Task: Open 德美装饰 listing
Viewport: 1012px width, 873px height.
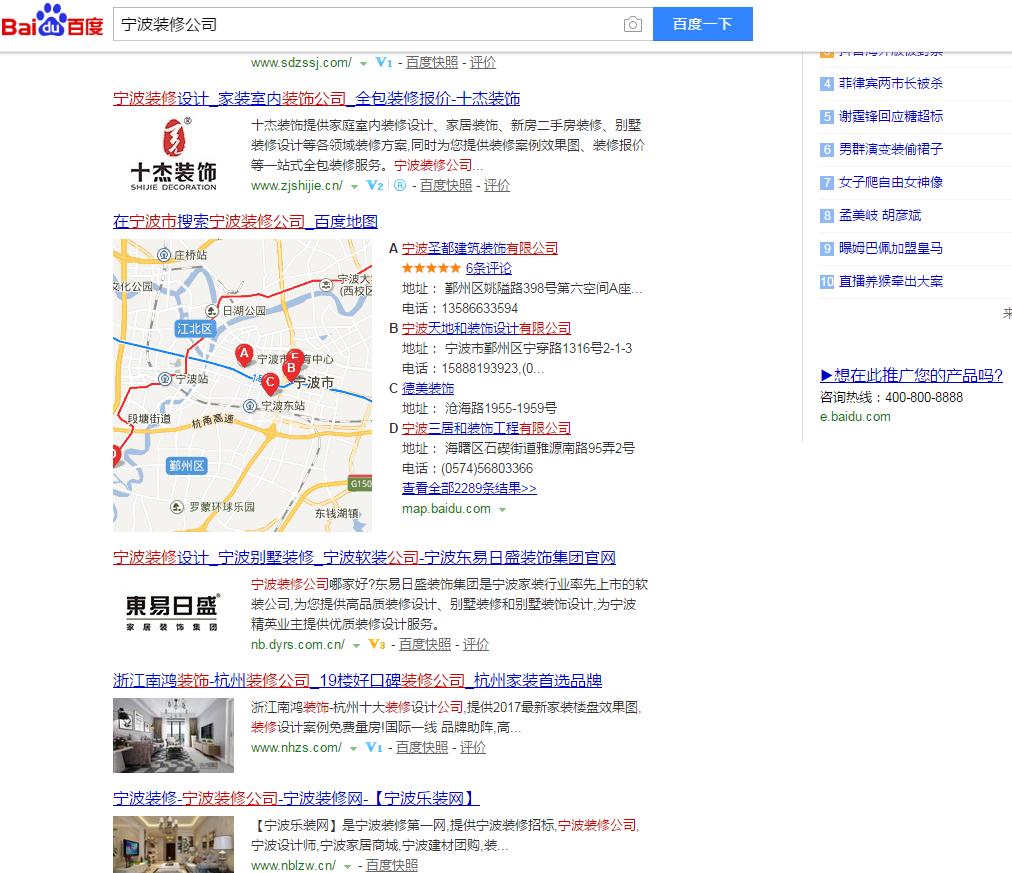Action: pyautogui.click(x=428, y=388)
